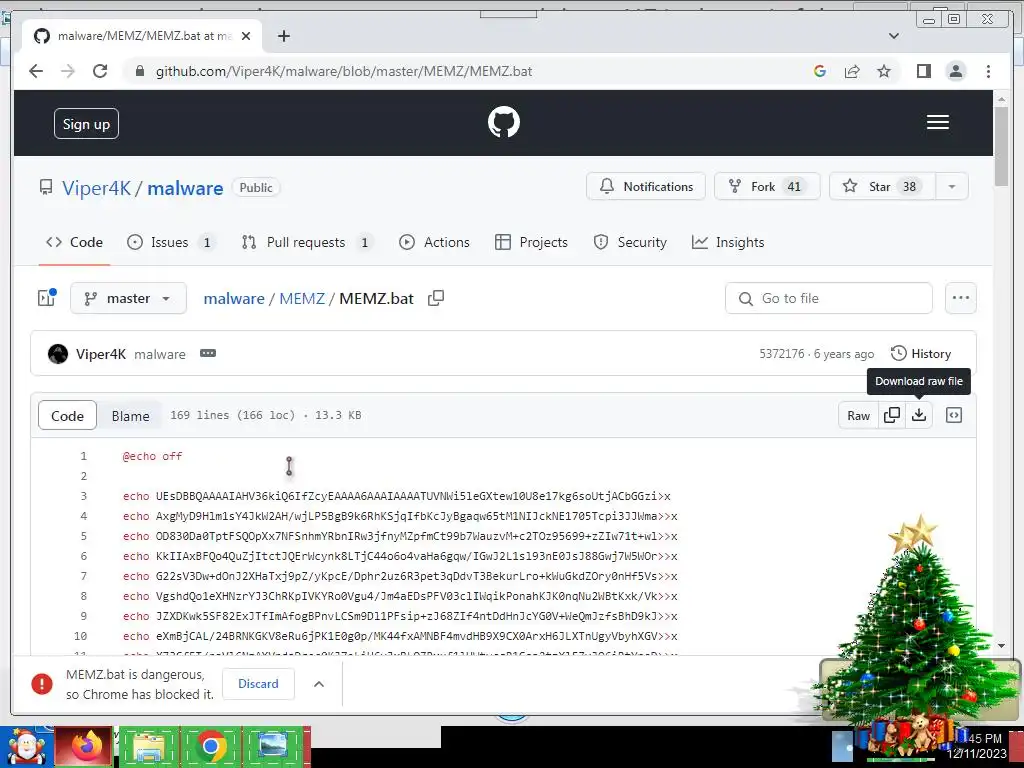Share this page via the share icon
Screen dimensions: 1024x768
tap(852, 71)
